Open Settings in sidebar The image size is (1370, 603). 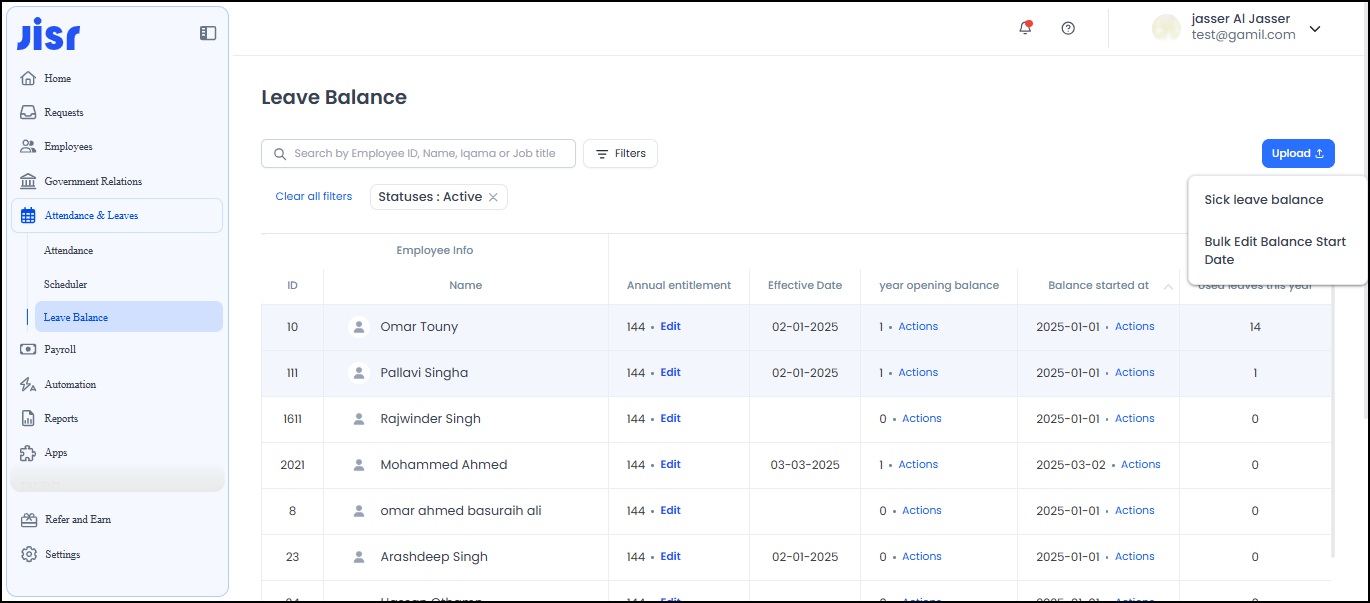tap(62, 554)
